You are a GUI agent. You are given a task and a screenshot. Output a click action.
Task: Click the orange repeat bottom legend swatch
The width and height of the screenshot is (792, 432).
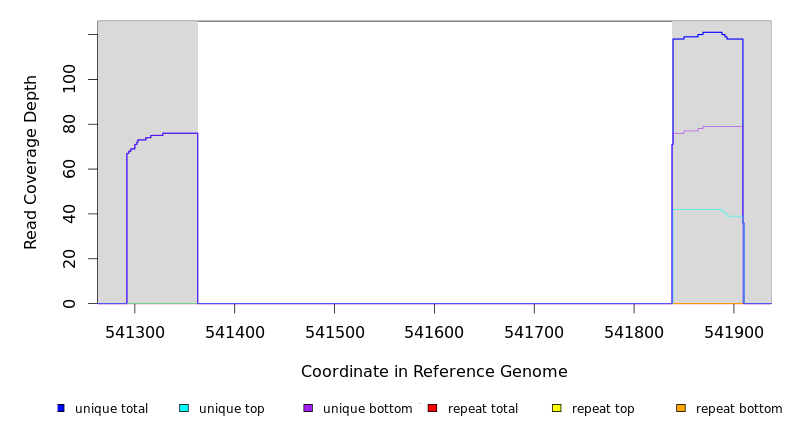point(681,408)
